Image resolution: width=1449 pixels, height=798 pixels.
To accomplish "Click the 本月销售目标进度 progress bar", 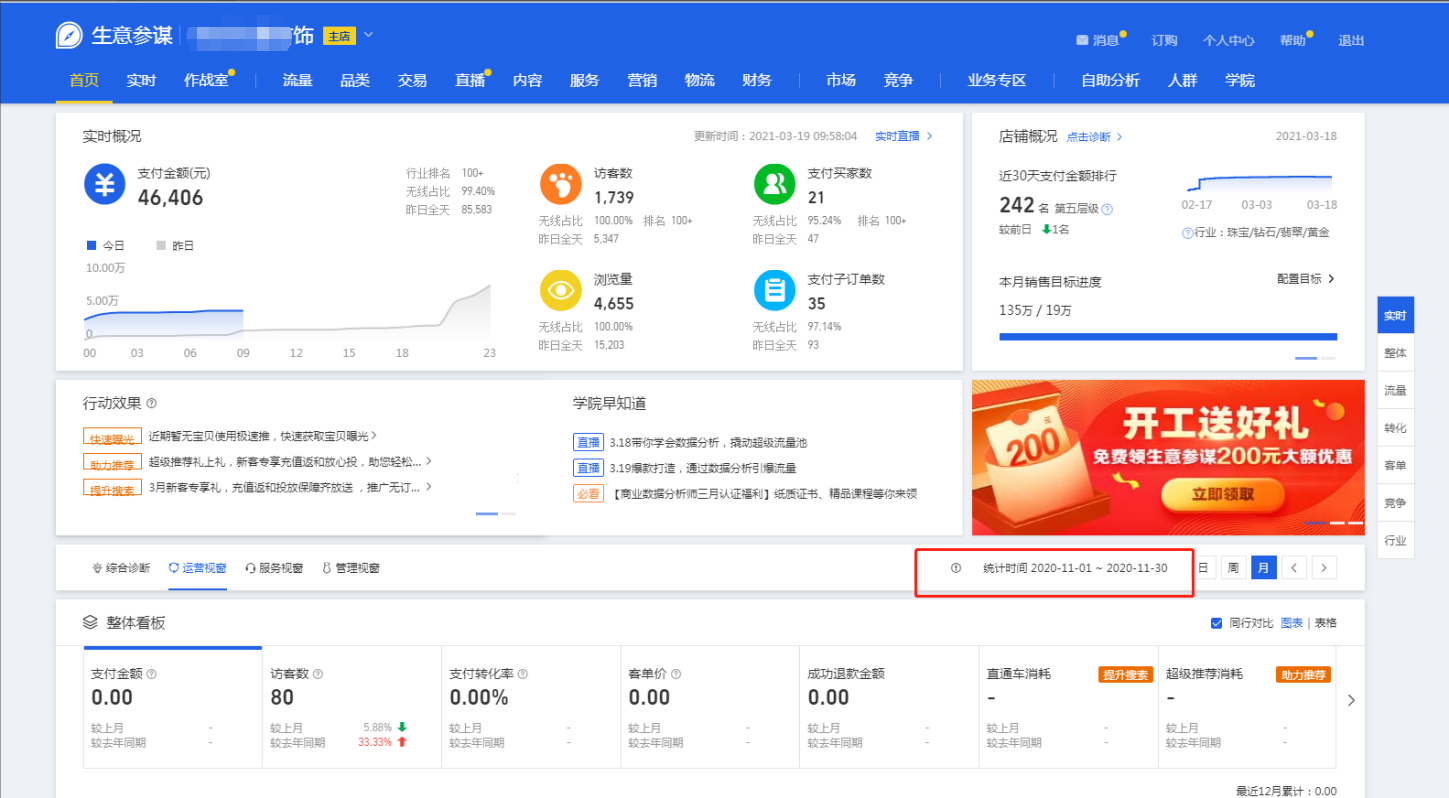I will pyautogui.click(x=1168, y=337).
